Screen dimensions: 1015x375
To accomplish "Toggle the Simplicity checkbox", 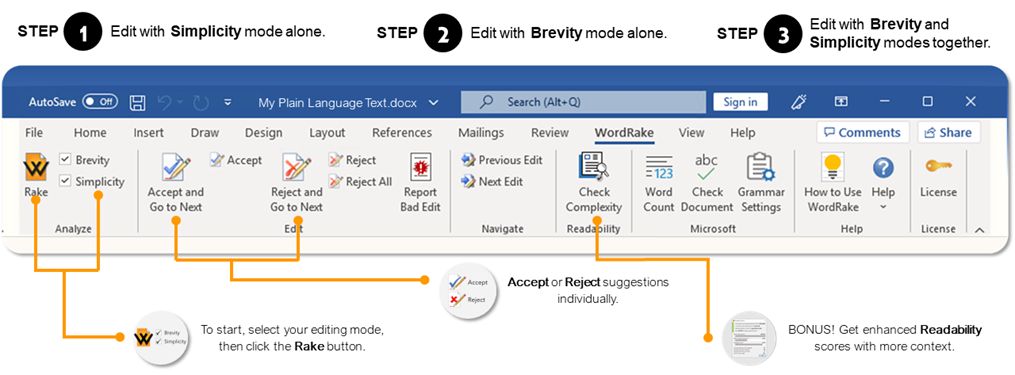I will point(65,181).
